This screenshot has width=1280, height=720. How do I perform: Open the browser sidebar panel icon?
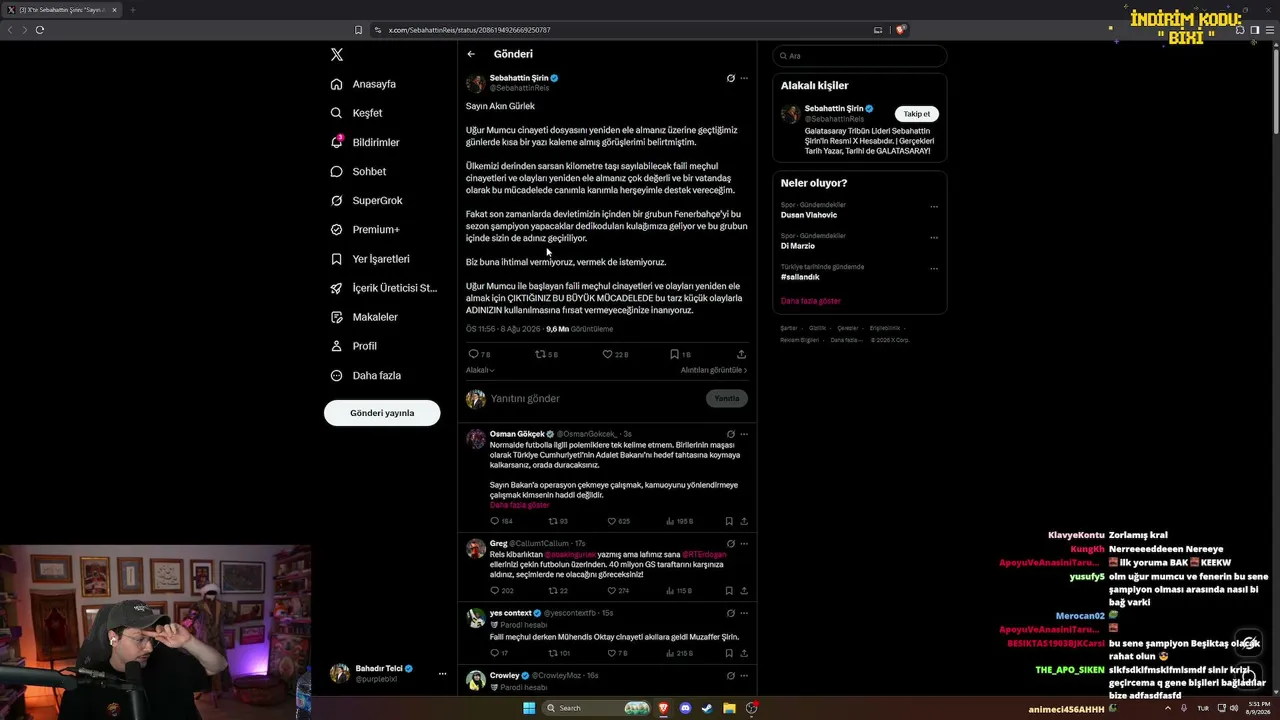pos(1255,30)
